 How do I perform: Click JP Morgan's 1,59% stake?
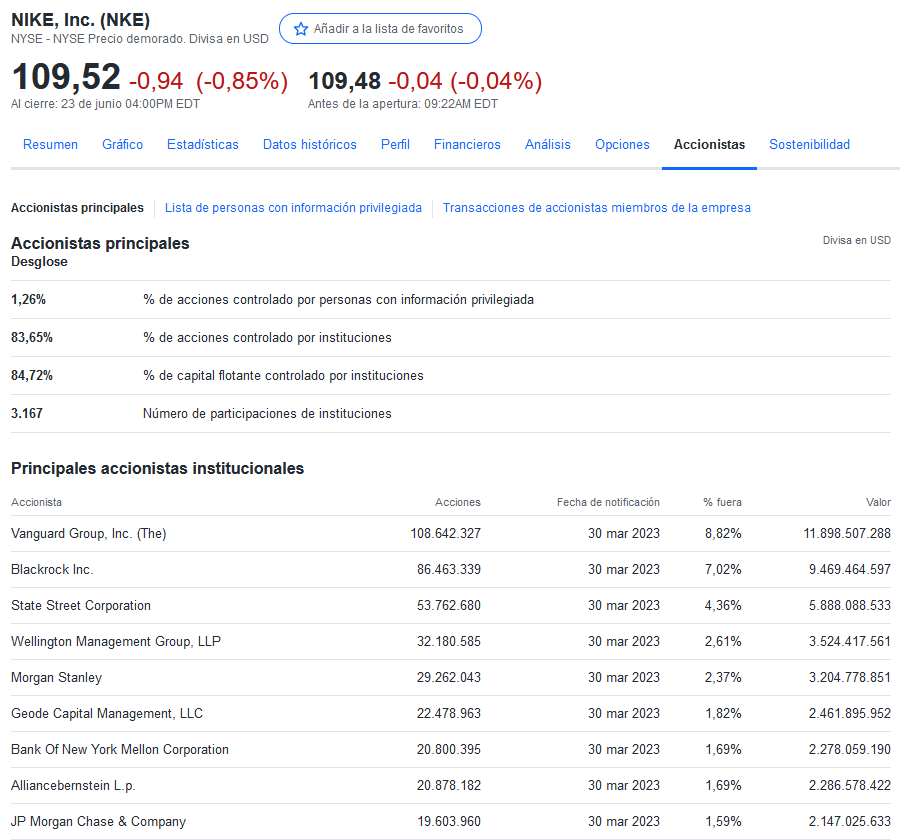coord(723,822)
